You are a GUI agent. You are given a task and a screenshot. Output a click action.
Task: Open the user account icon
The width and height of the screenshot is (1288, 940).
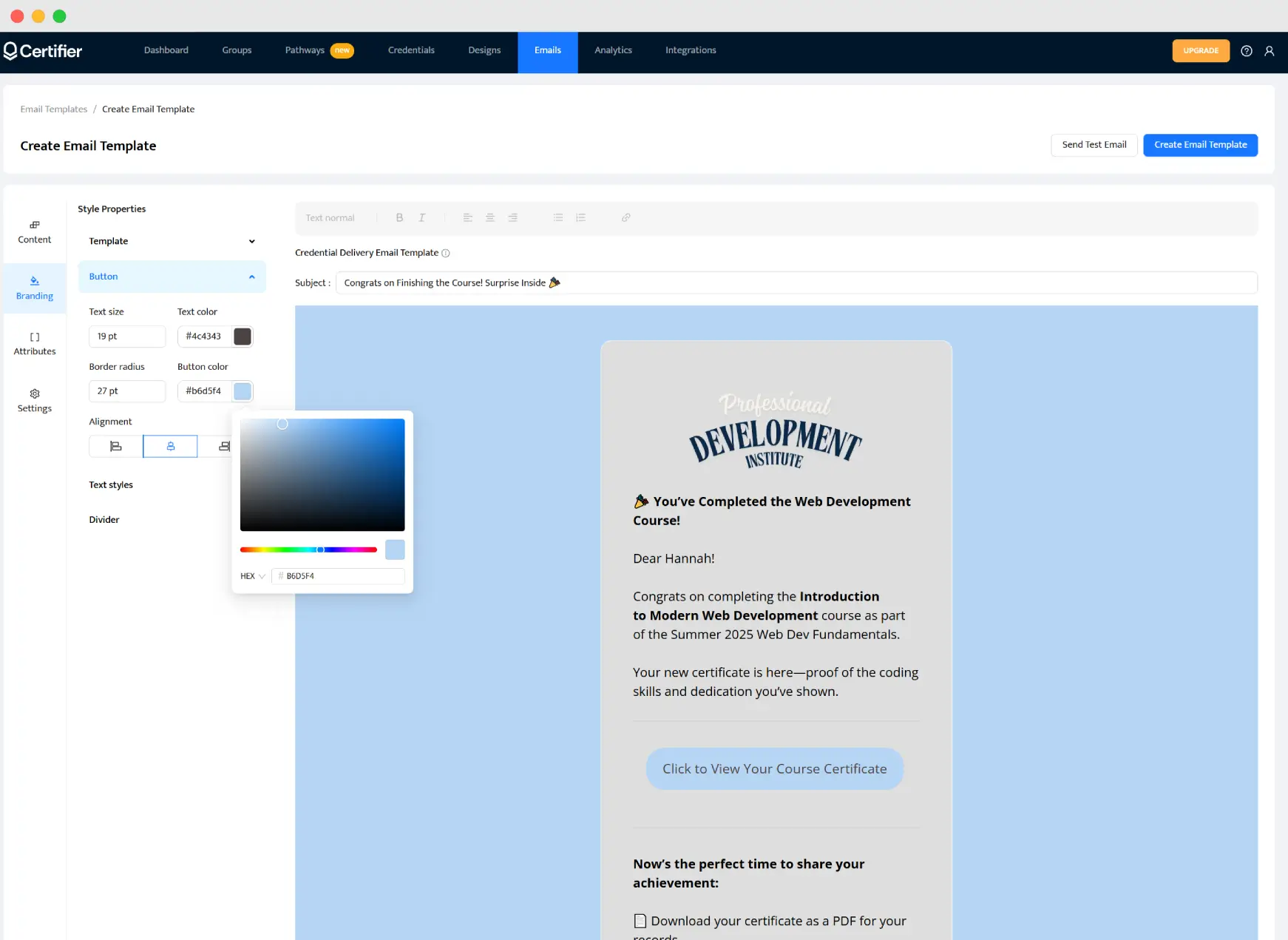pos(1270,51)
